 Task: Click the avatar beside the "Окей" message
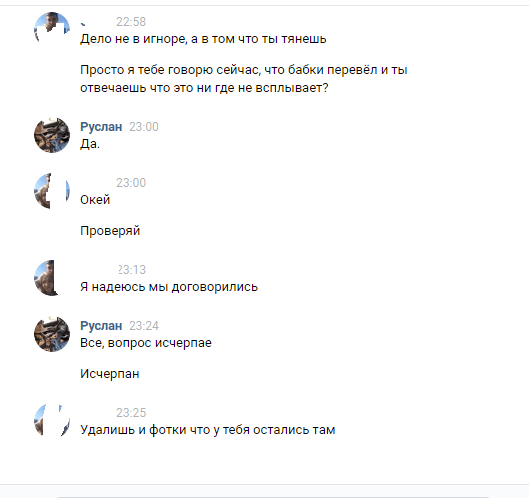[52, 191]
